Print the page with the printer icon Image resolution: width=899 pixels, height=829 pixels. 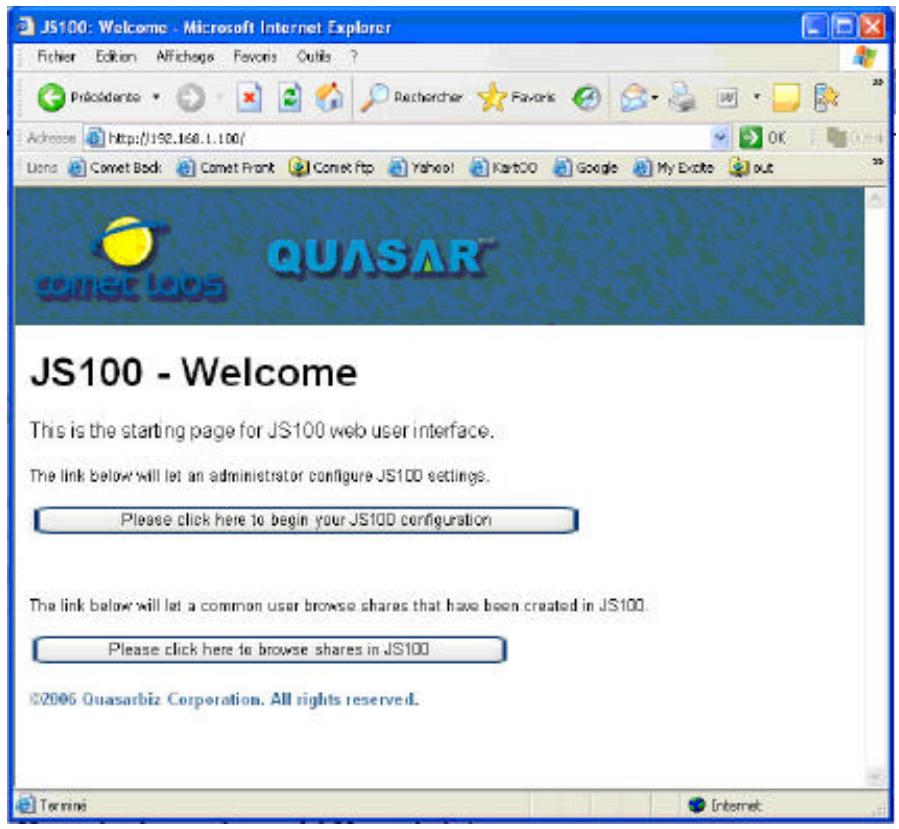682,98
